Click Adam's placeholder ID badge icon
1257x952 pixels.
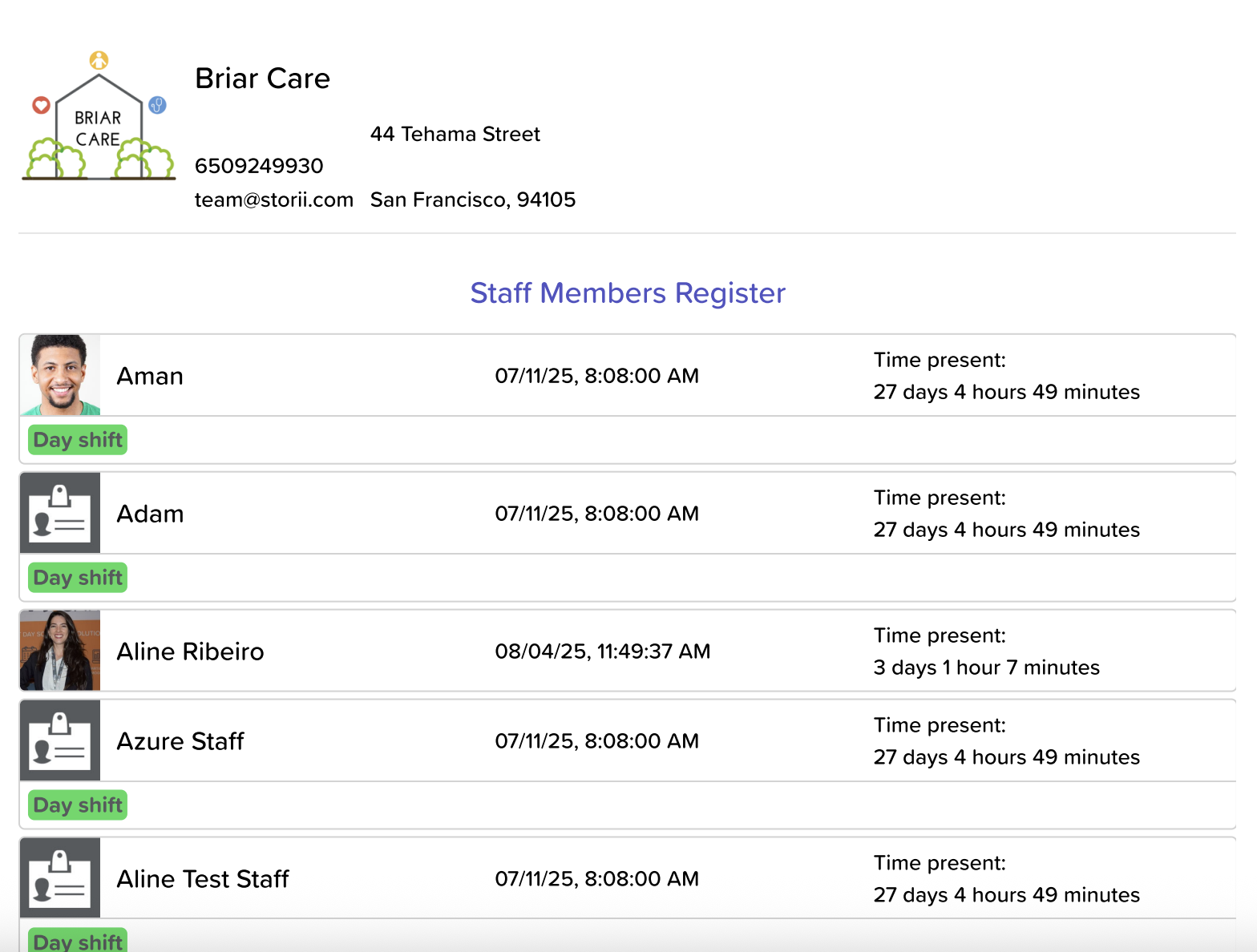pos(60,513)
